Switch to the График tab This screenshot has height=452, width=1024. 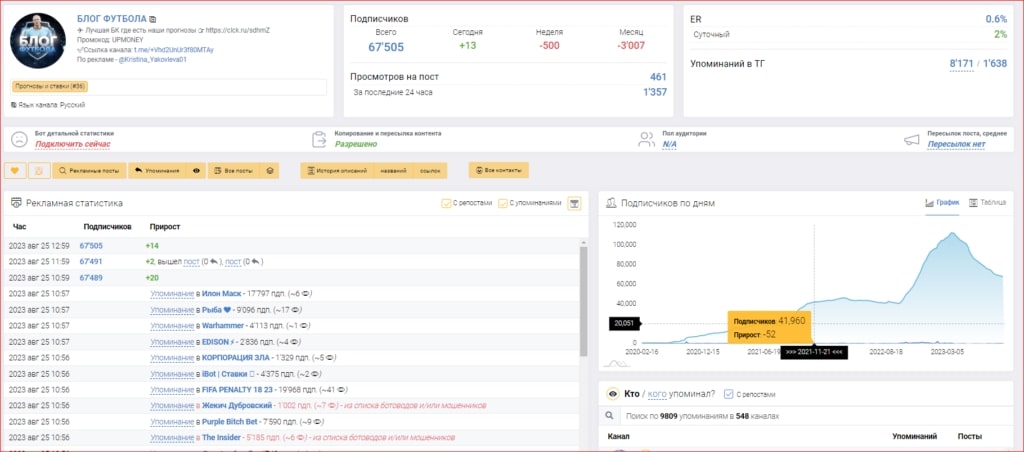pyautogui.click(x=942, y=202)
